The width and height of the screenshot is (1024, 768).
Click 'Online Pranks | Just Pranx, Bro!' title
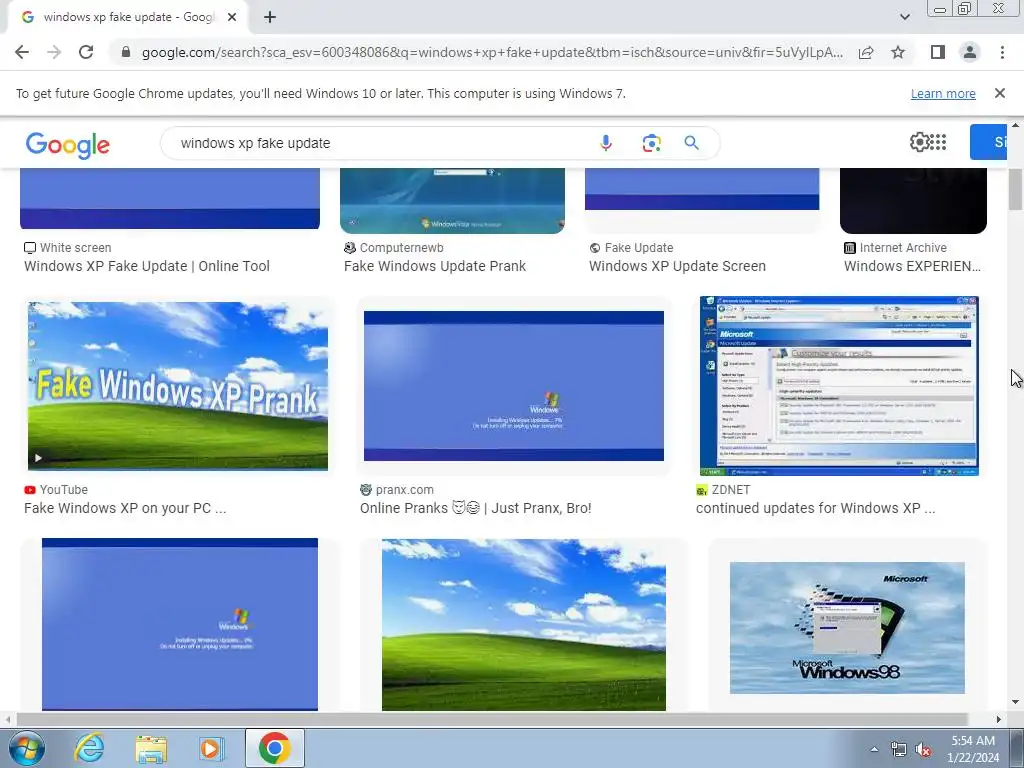(475, 508)
